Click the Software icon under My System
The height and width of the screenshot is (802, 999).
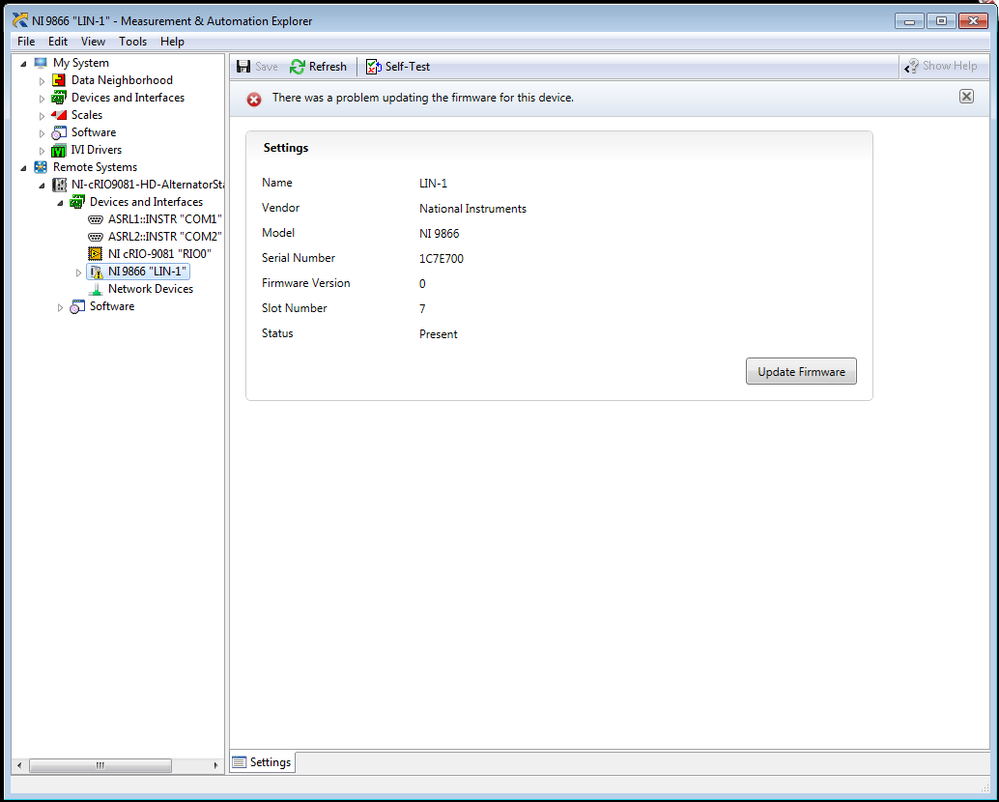59,132
